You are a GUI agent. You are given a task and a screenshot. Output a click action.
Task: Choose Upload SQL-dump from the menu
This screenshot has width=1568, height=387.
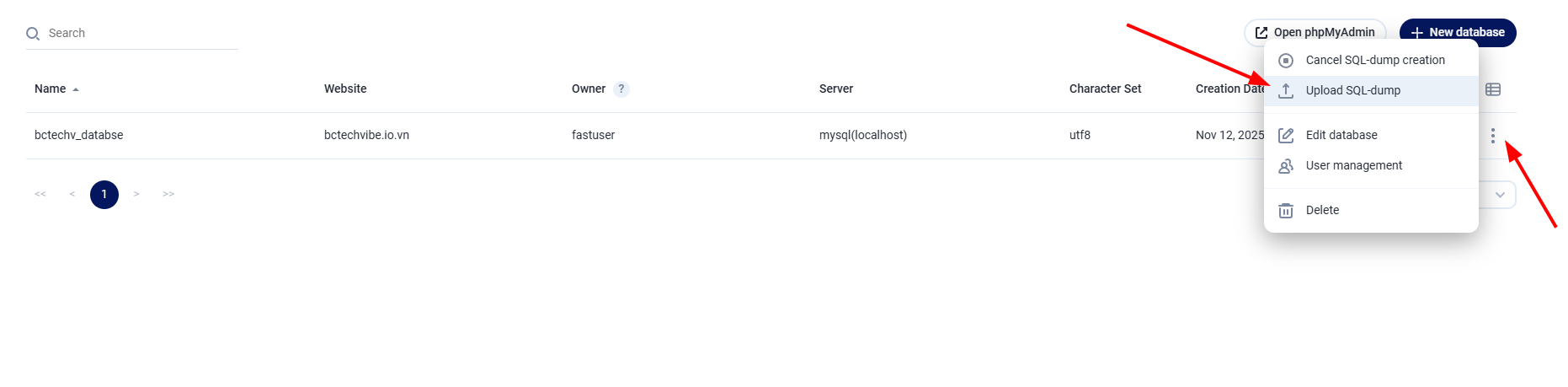click(1352, 90)
